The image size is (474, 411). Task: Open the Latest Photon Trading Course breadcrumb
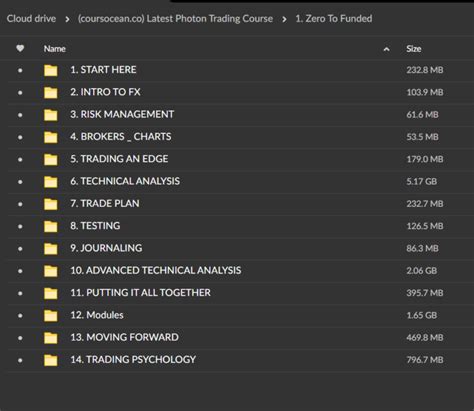point(175,19)
